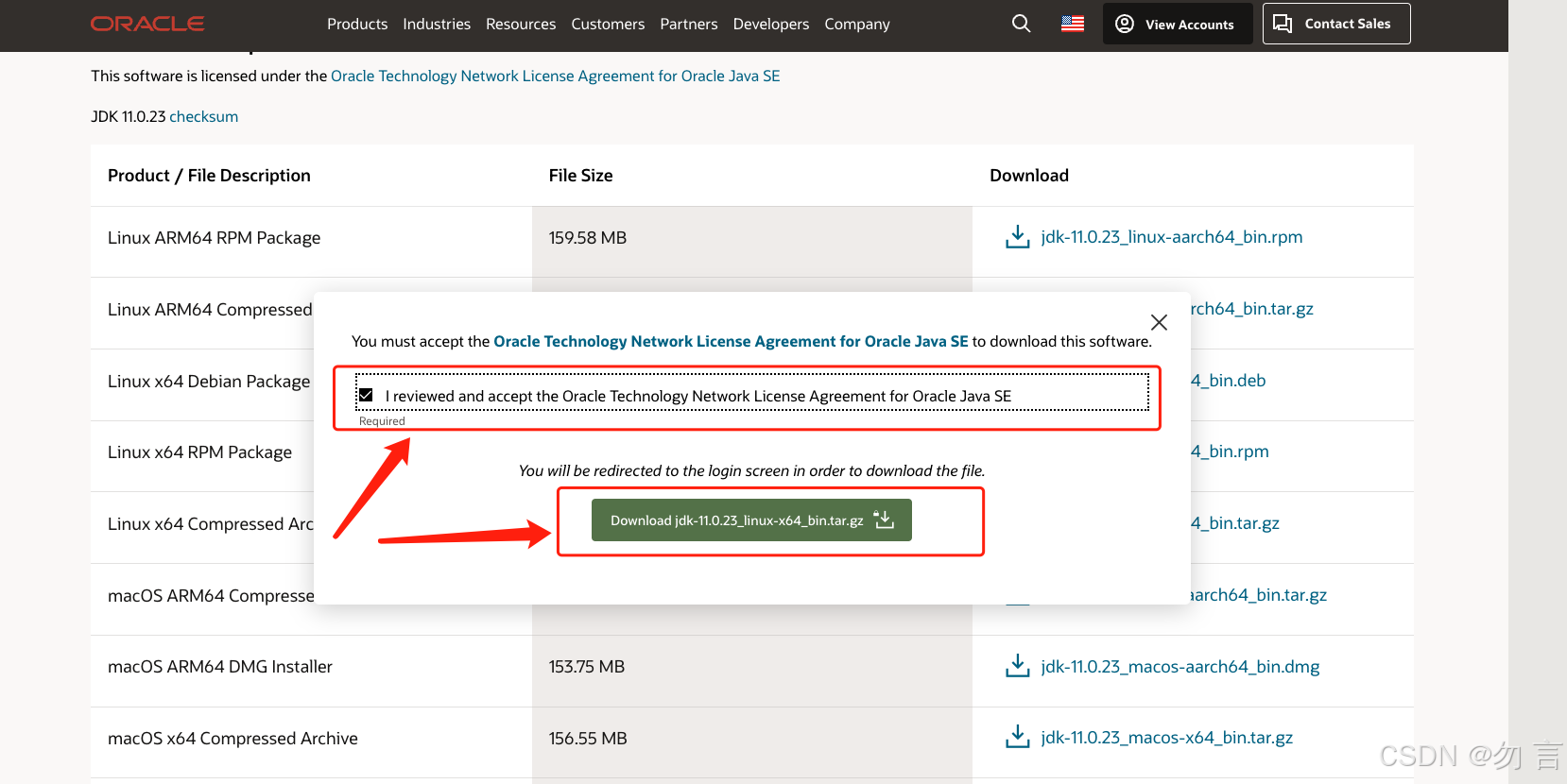
Task: Click the jdk-11.0.23_macos-aarch64_bin.dmg download link
Action: pyautogui.click(x=1180, y=667)
